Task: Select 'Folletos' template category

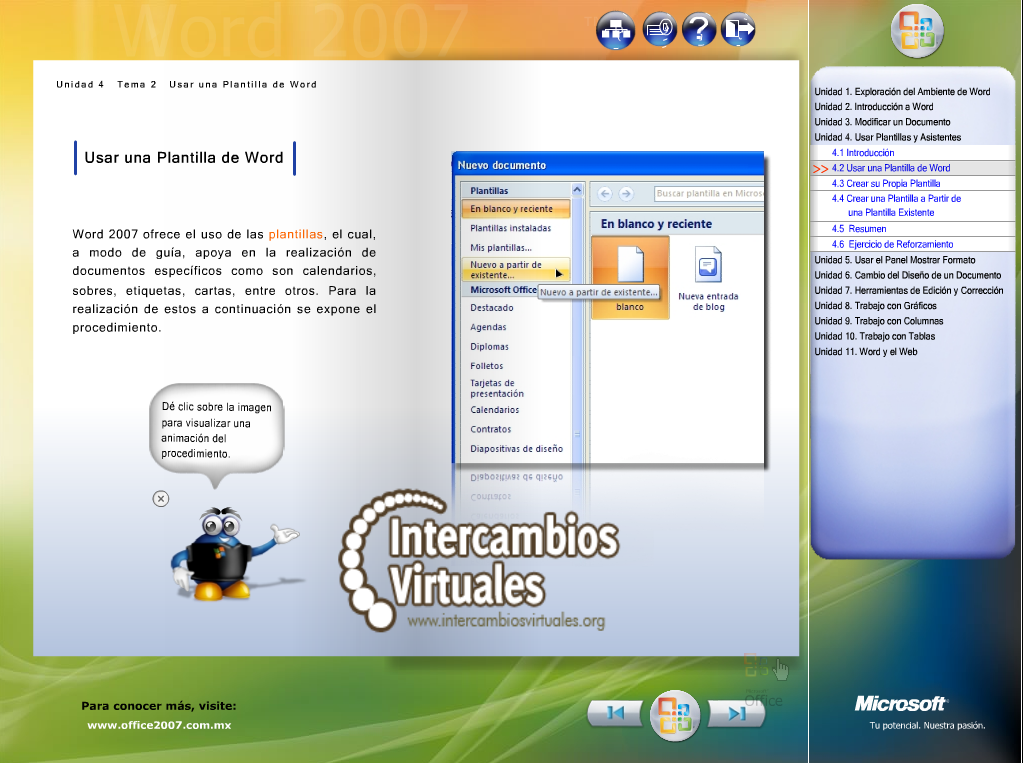Action: (487, 366)
